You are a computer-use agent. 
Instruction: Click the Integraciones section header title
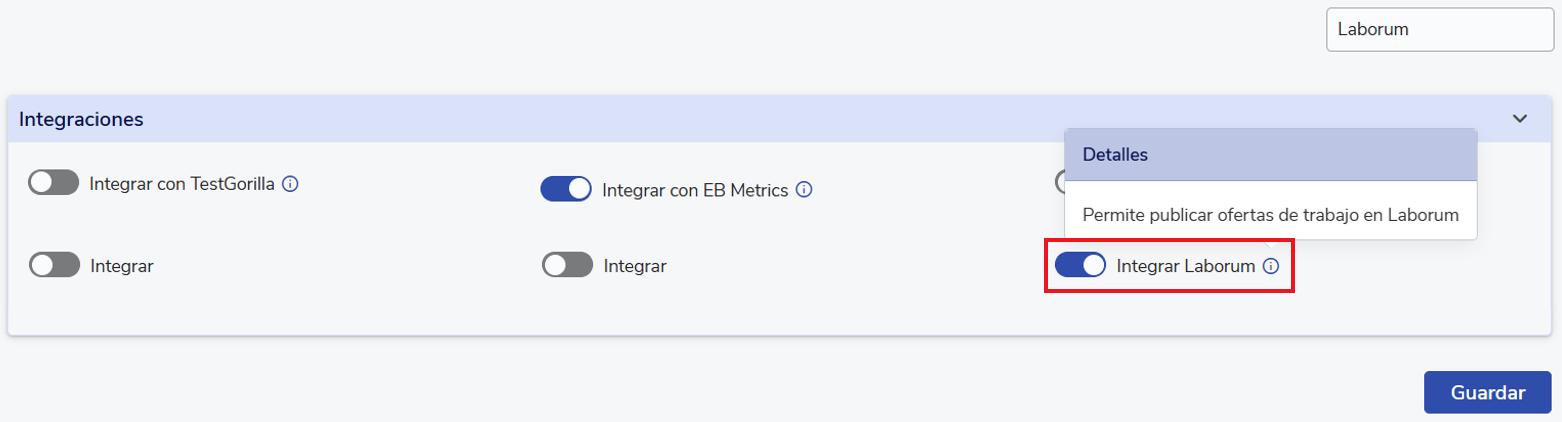(81, 119)
